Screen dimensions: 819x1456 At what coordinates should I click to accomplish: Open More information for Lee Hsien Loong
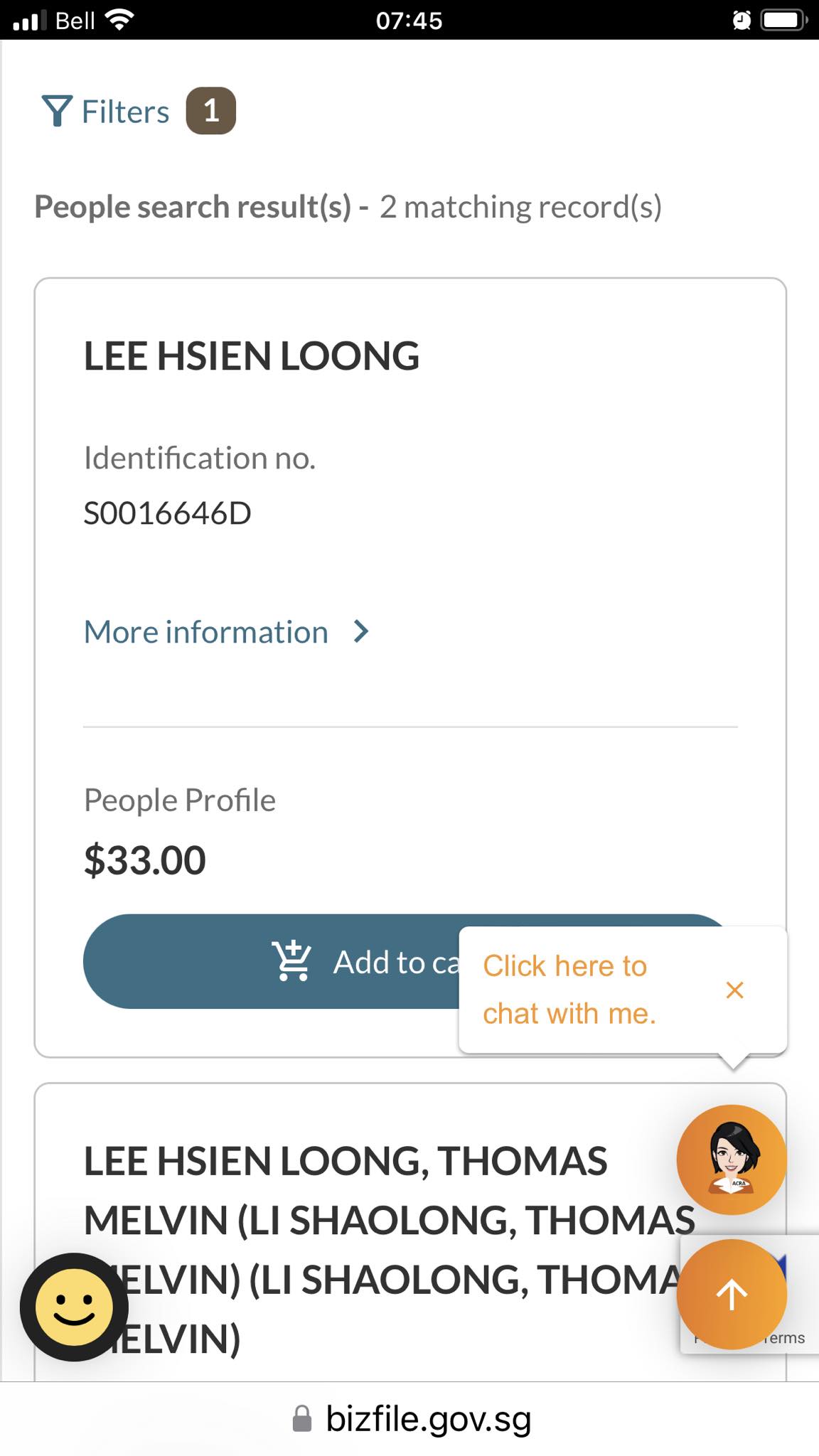click(206, 632)
